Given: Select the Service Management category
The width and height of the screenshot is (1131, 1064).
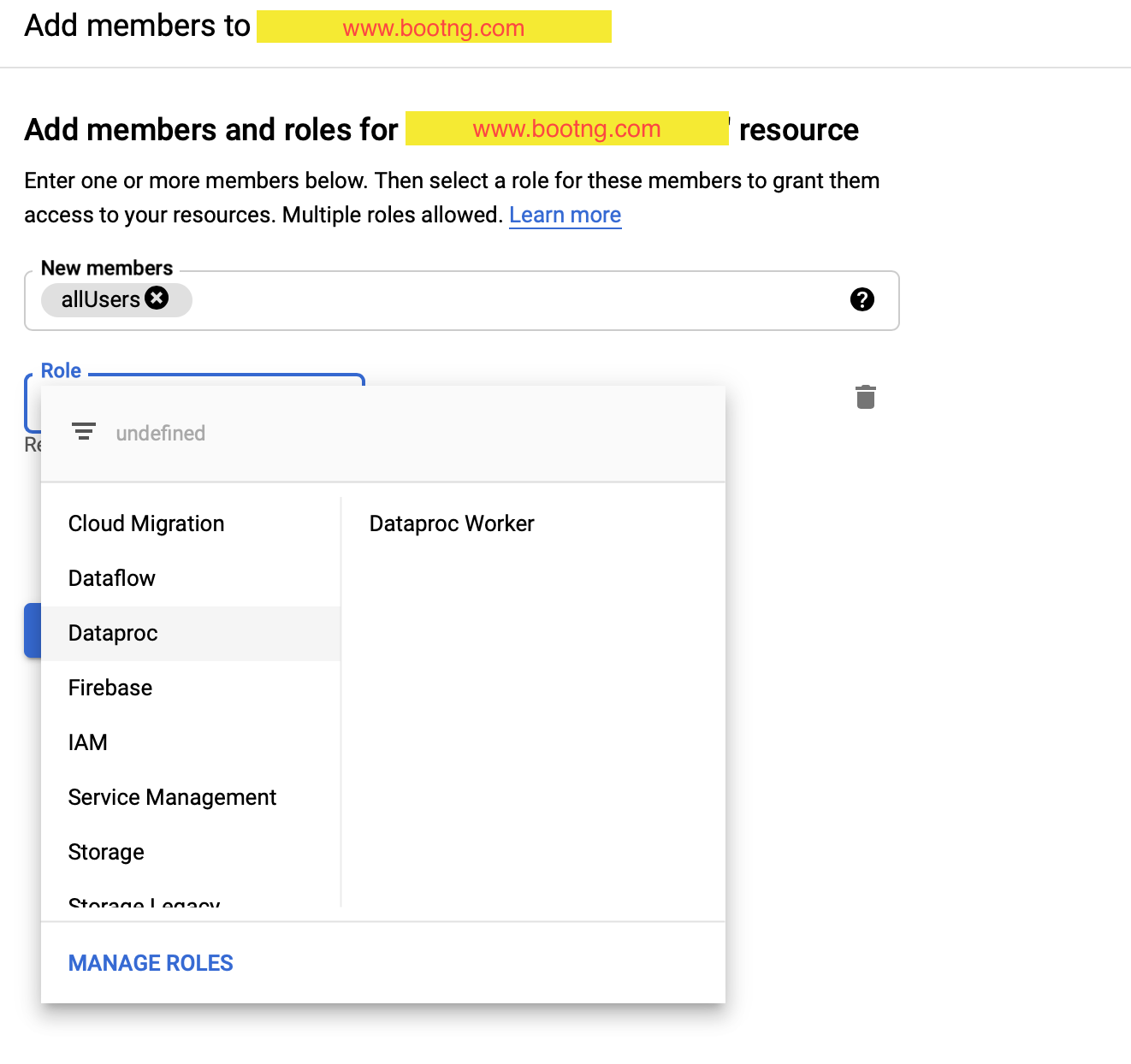Looking at the screenshot, I should (x=172, y=797).
